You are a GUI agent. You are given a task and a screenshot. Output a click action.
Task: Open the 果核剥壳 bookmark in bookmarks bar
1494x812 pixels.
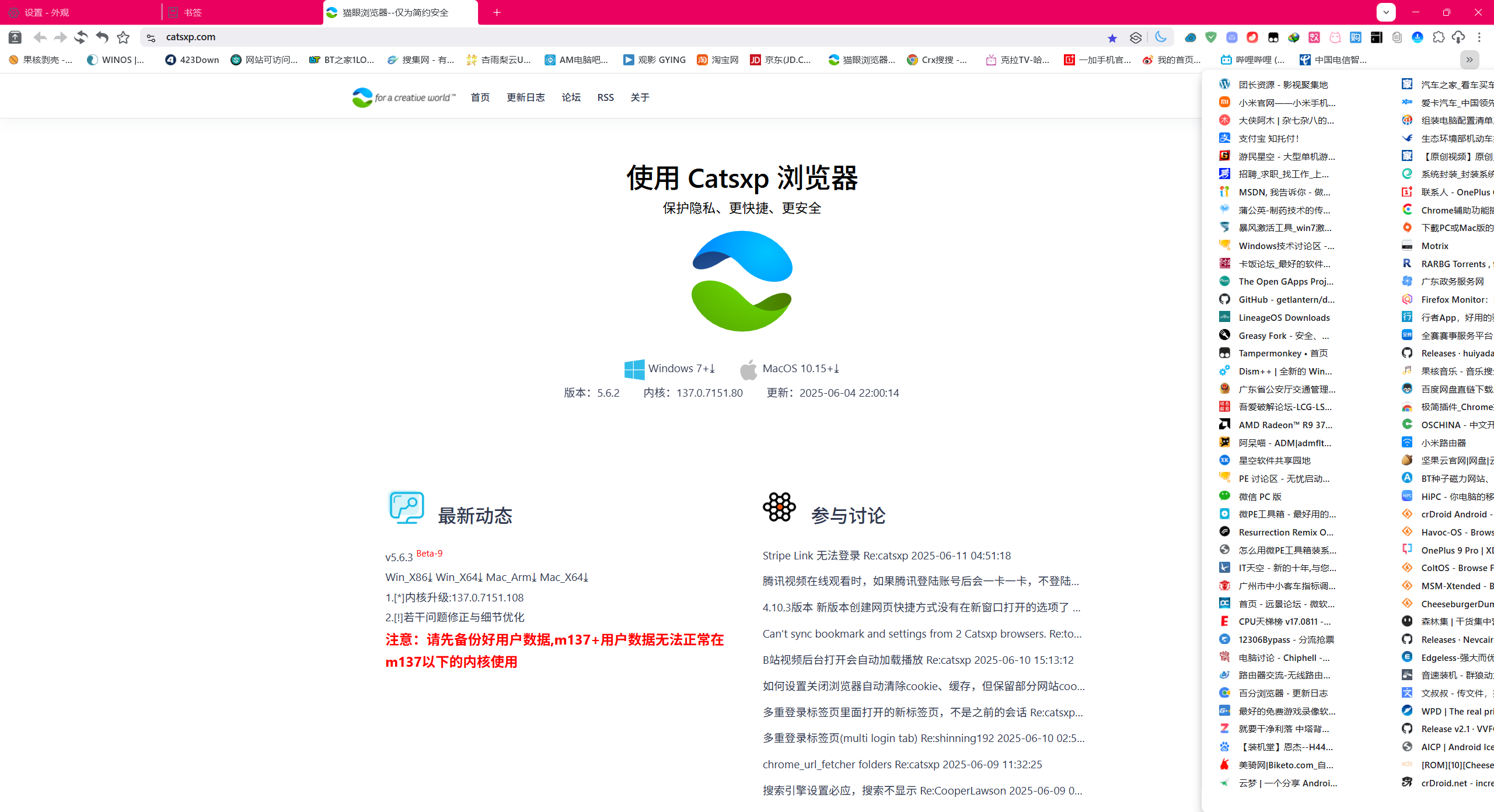coord(41,60)
